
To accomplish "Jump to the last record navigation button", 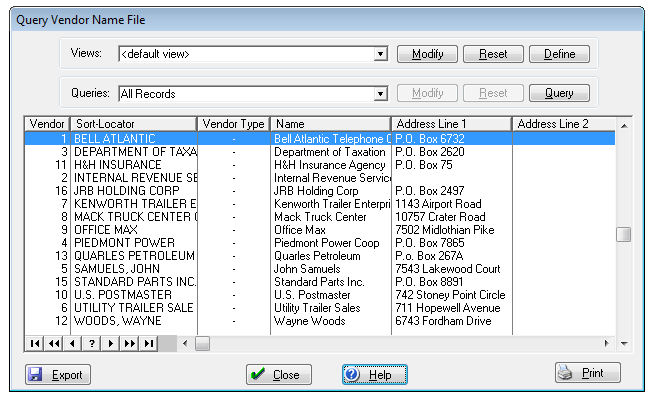I will pyautogui.click(x=148, y=343).
